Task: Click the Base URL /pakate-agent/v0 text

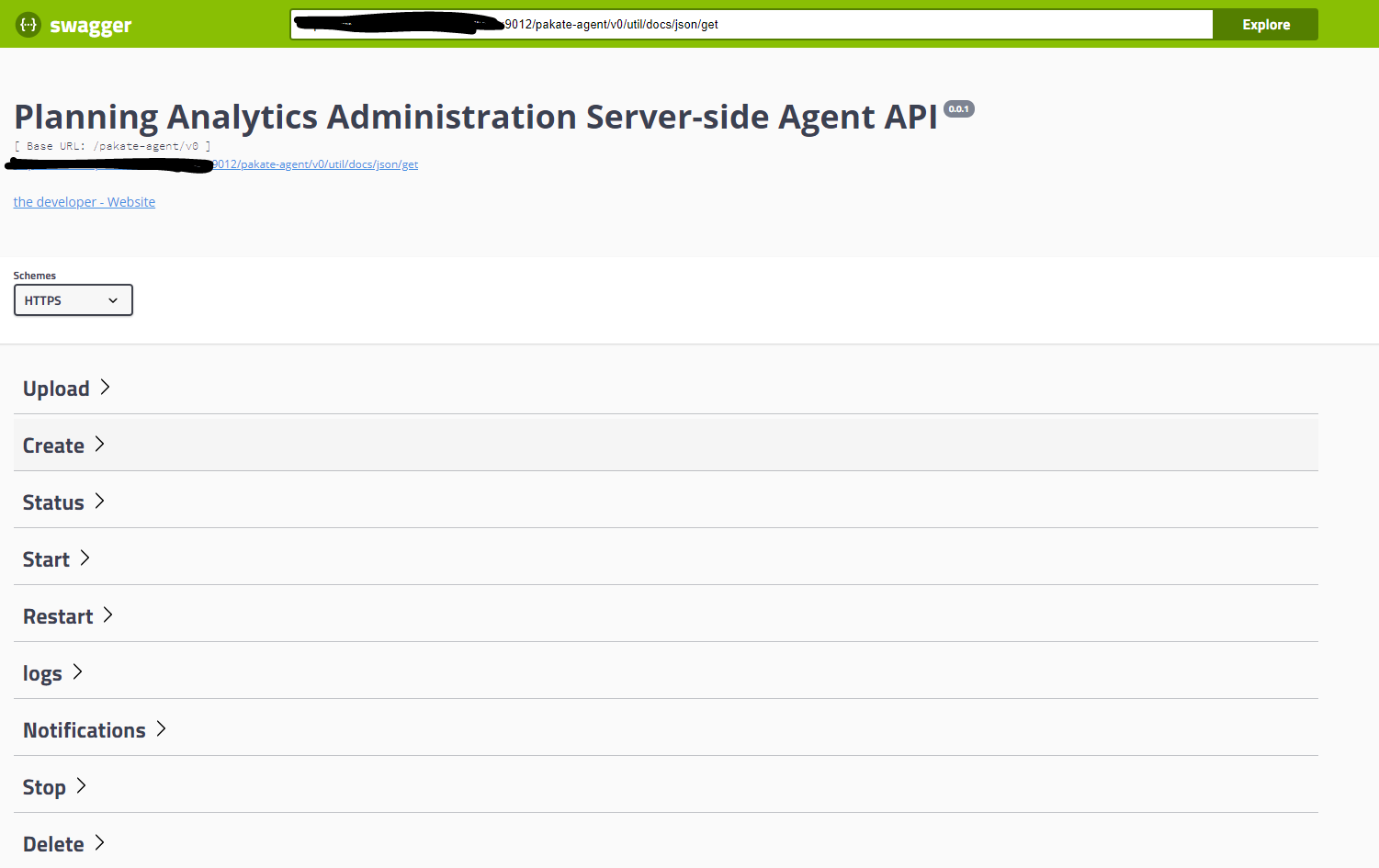Action: click(x=112, y=146)
